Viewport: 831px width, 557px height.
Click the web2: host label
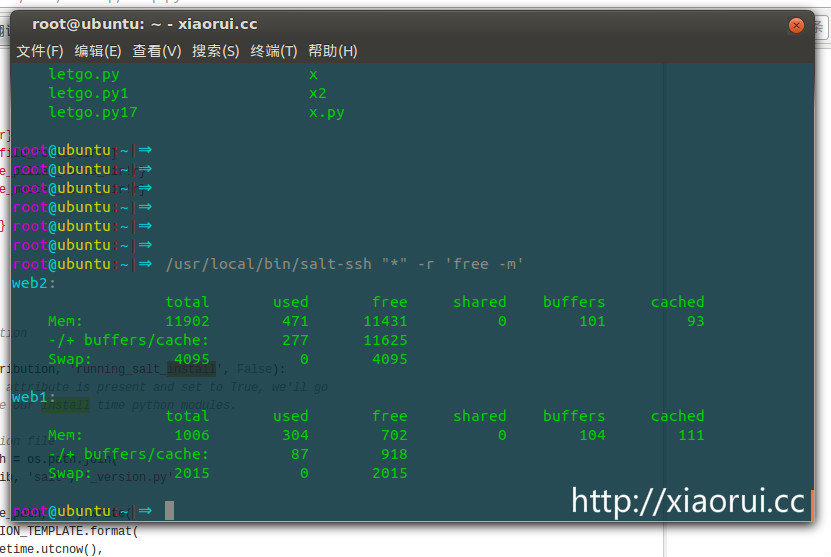click(34, 283)
